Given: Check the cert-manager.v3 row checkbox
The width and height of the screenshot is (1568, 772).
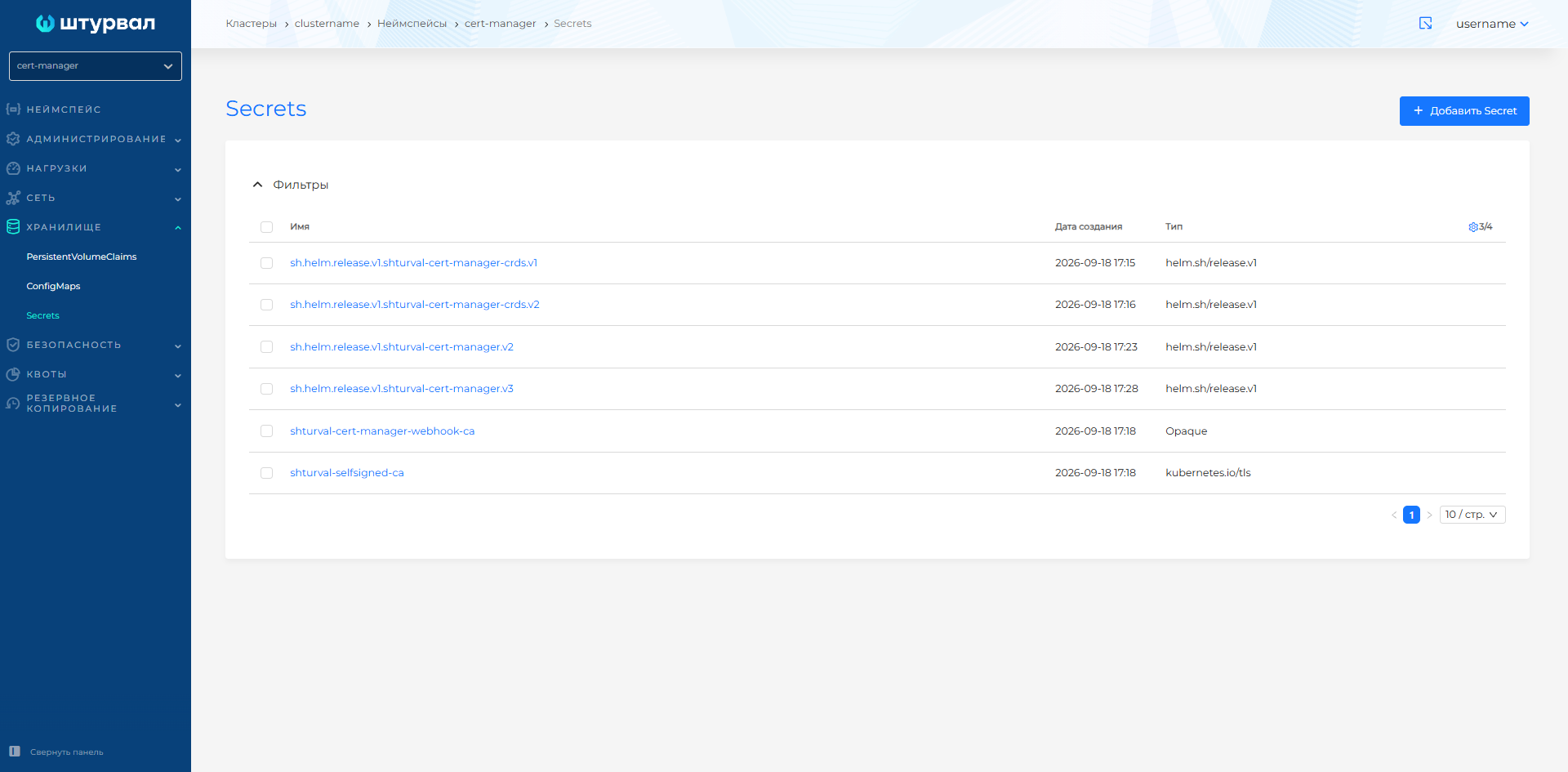Looking at the screenshot, I should pos(266,389).
